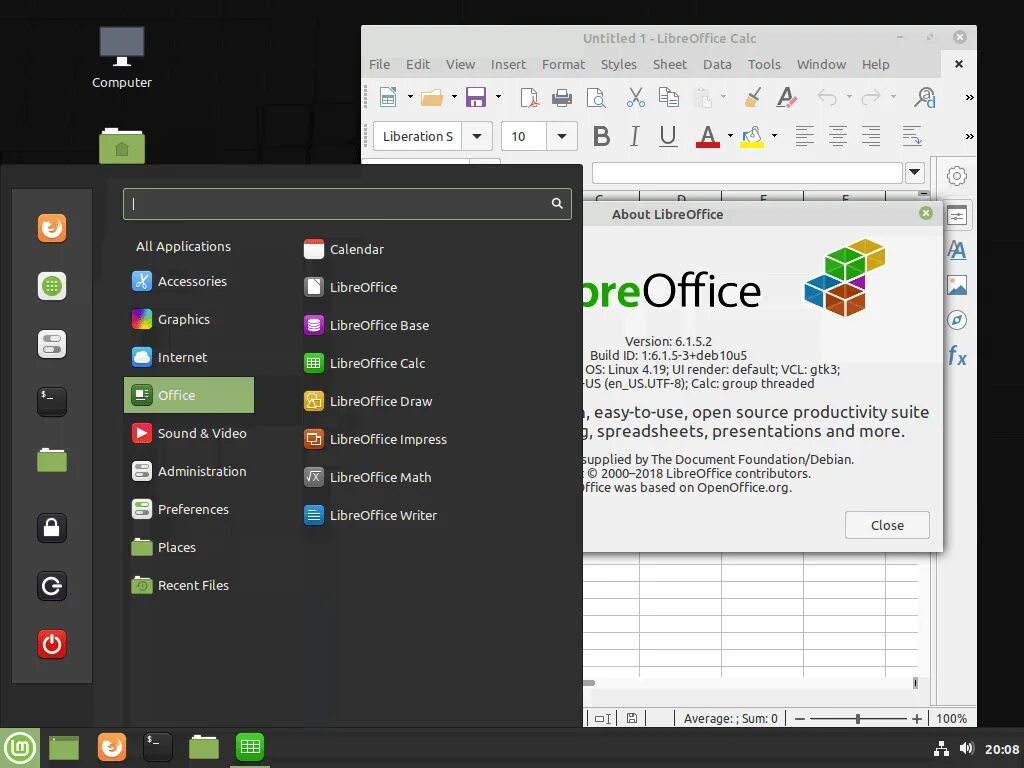Open the Functions deck in sidebar
The height and width of the screenshot is (768, 1024).
(x=957, y=356)
